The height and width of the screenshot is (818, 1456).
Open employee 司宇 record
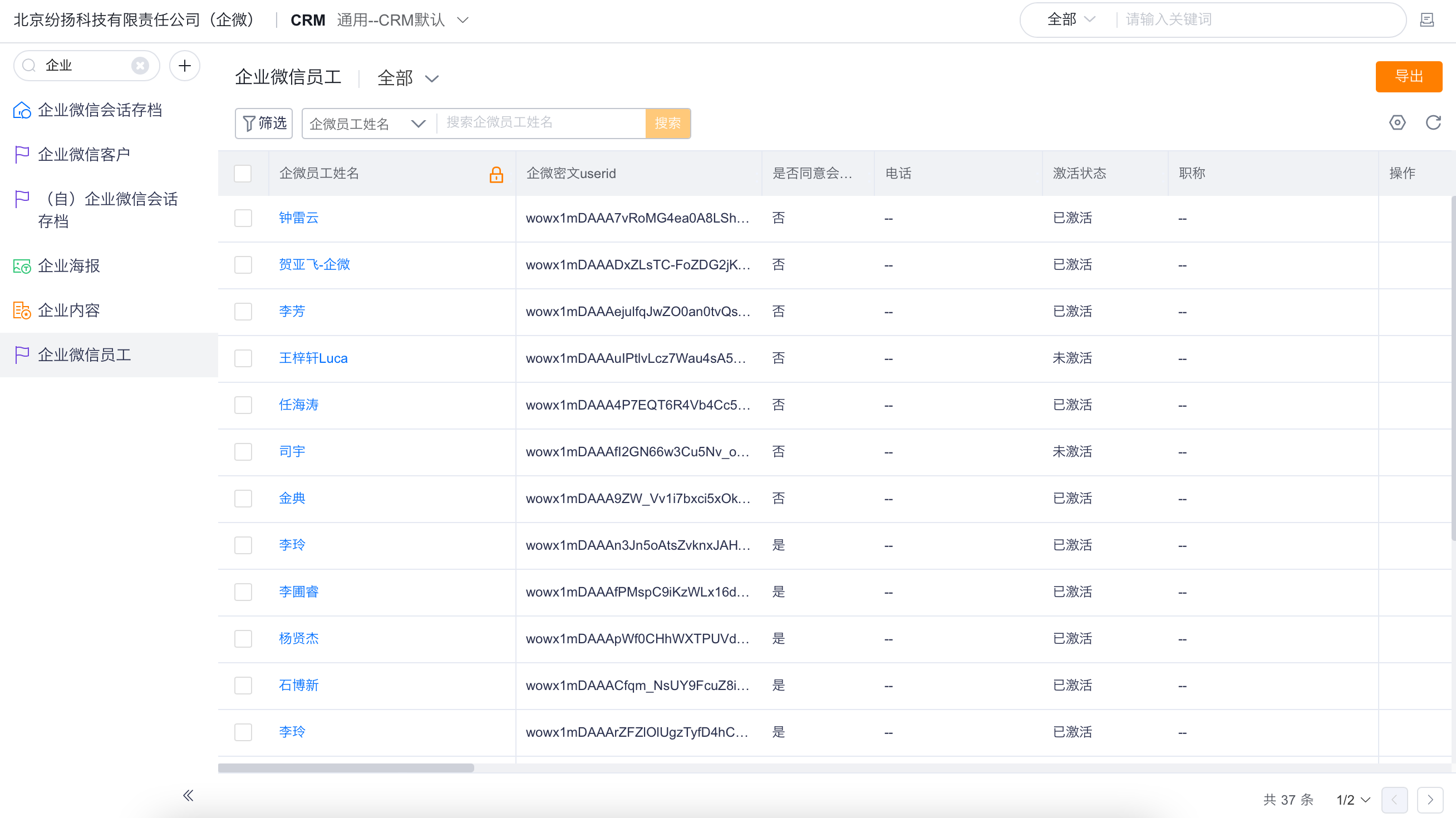[x=292, y=451]
